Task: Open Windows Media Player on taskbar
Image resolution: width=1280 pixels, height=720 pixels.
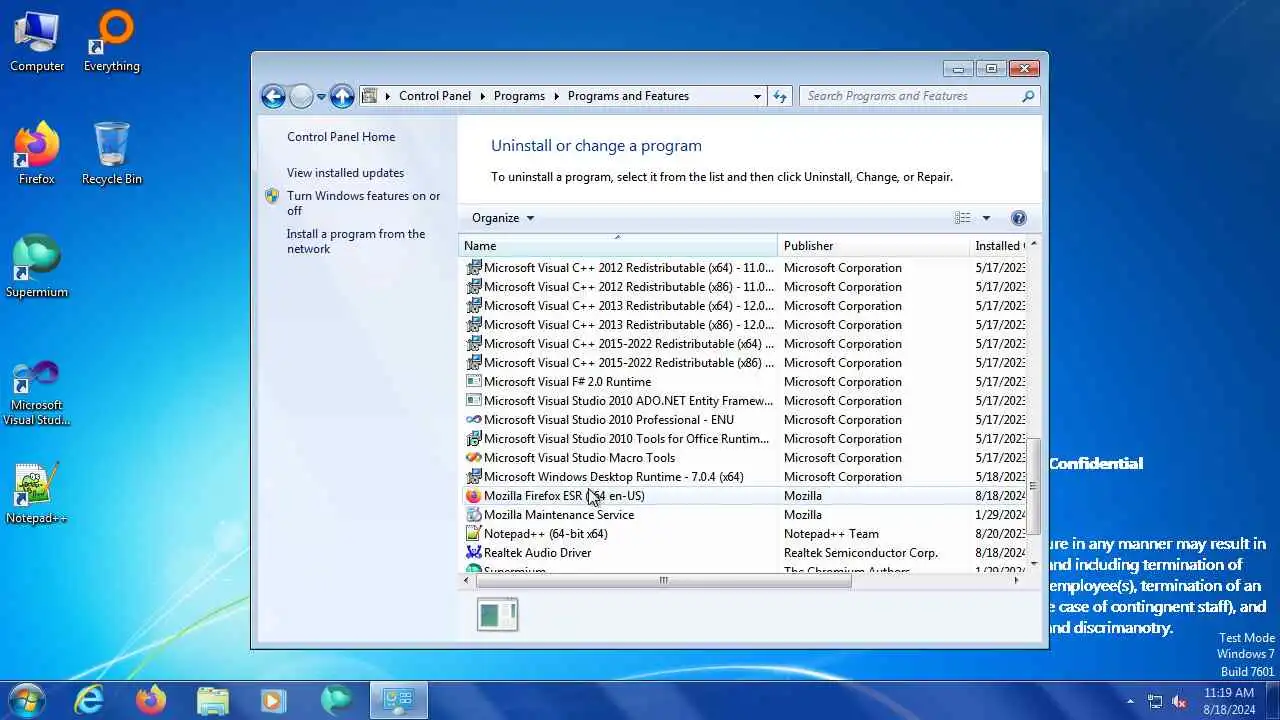Action: click(x=274, y=700)
